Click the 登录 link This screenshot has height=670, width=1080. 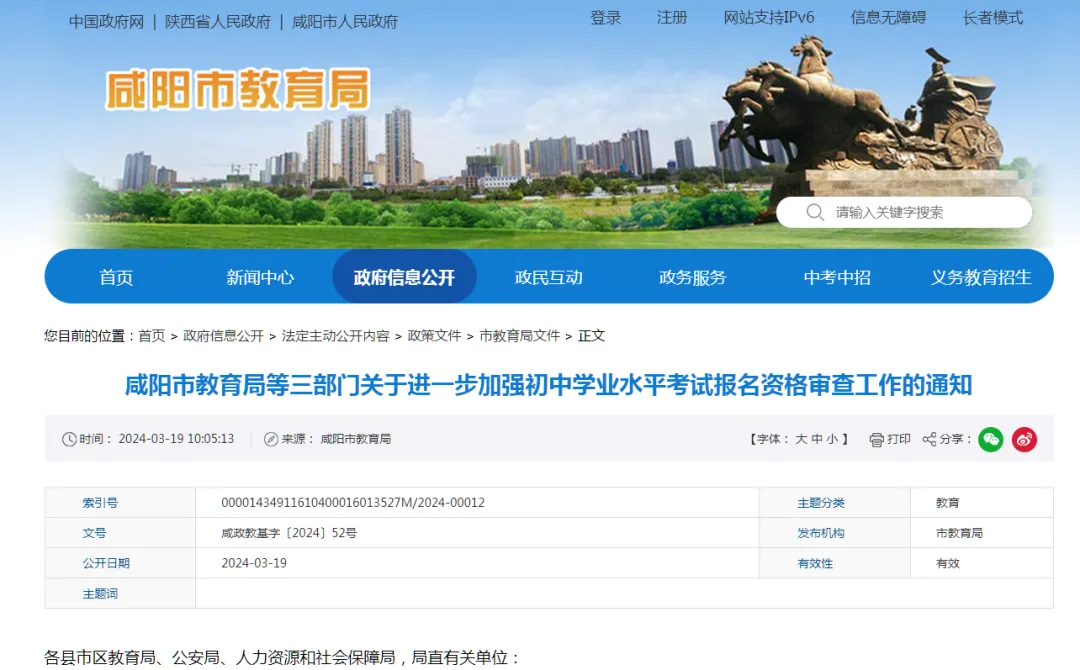coord(605,18)
